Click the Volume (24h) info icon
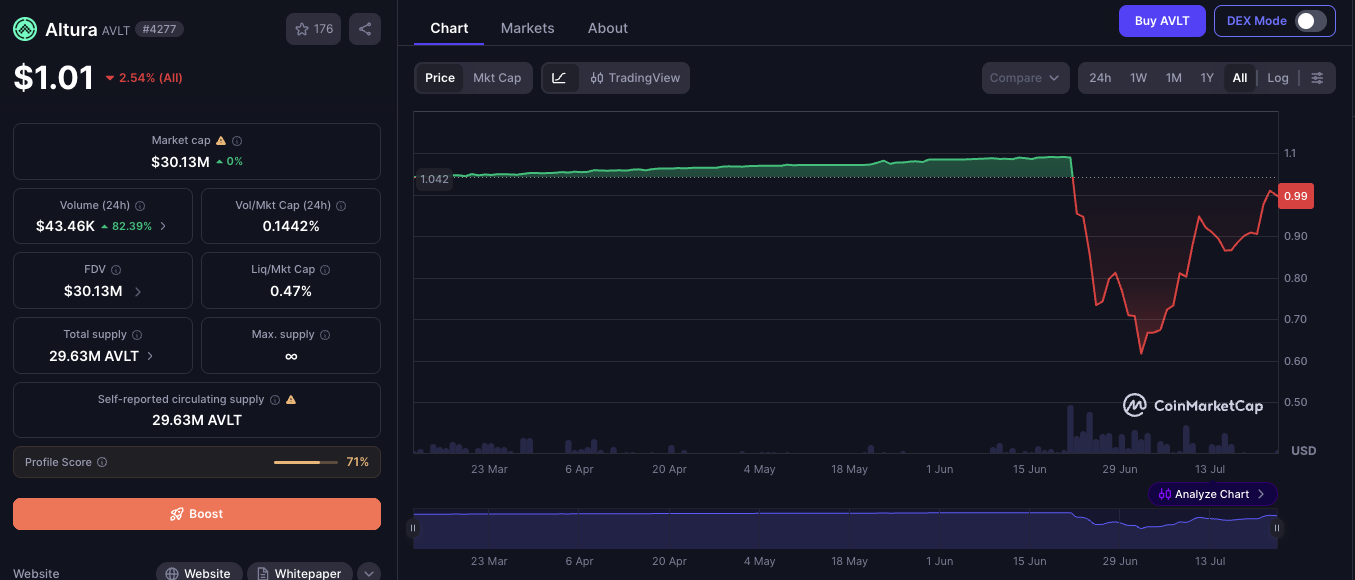 point(140,206)
